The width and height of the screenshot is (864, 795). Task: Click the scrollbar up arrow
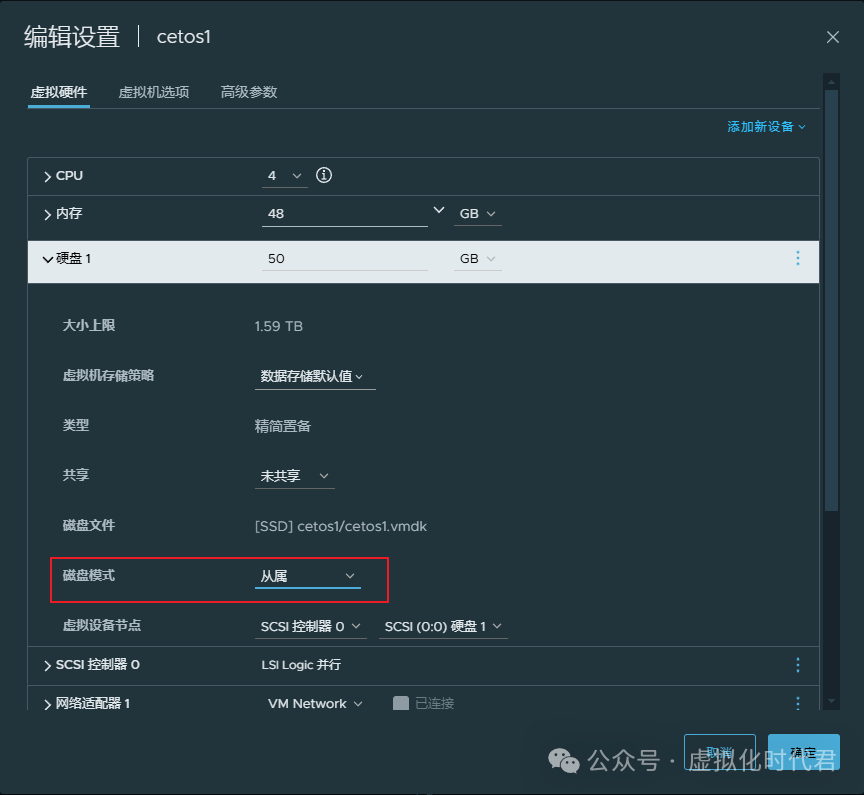(x=831, y=81)
